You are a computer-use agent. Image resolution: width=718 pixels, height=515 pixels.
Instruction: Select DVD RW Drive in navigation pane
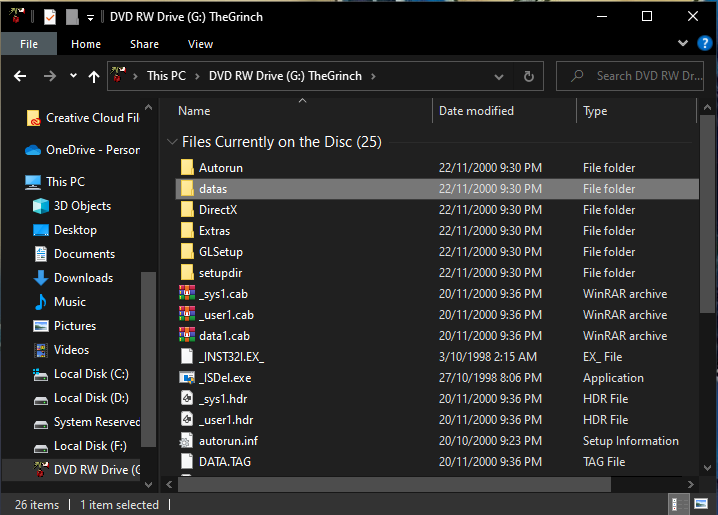click(x=71, y=470)
